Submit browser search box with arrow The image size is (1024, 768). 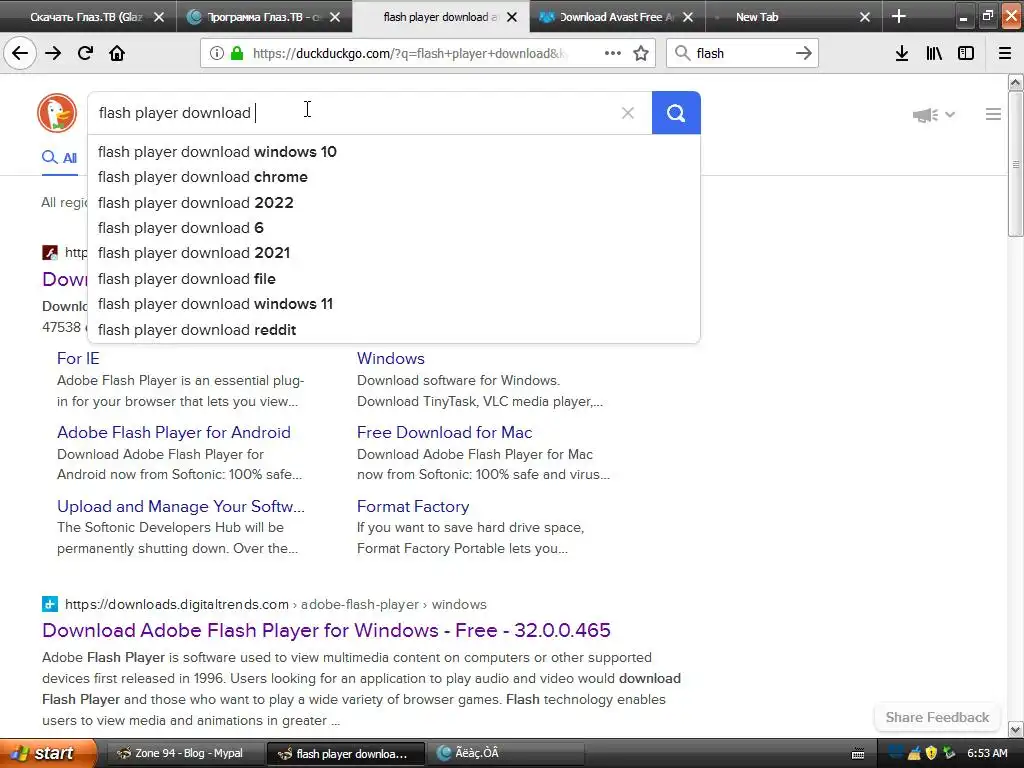click(804, 53)
